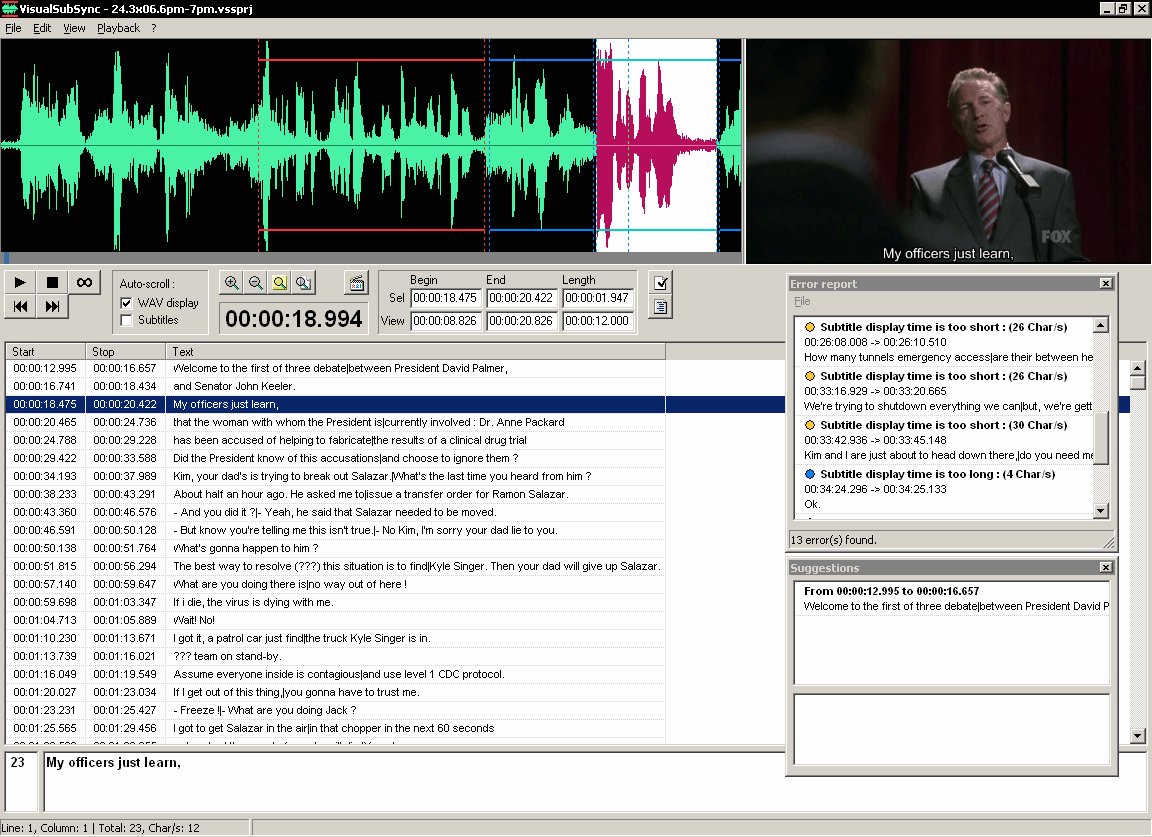This screenshot has width=1152, height=837.
Task: Enable looping with the infinity playback icon
Action: pos(84,282)
